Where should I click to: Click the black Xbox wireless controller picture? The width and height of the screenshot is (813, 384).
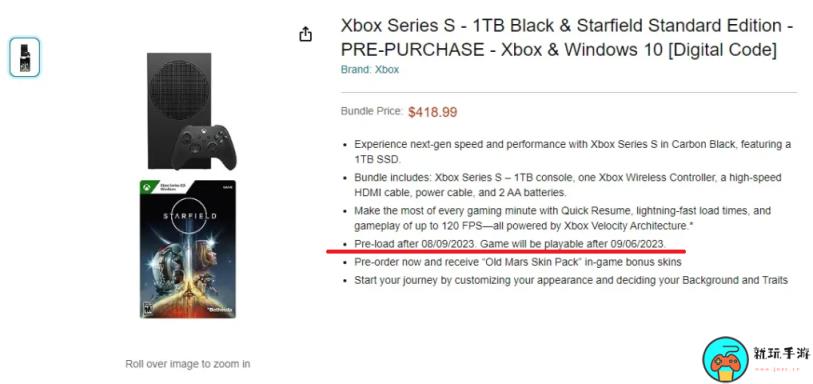[208, 146]
